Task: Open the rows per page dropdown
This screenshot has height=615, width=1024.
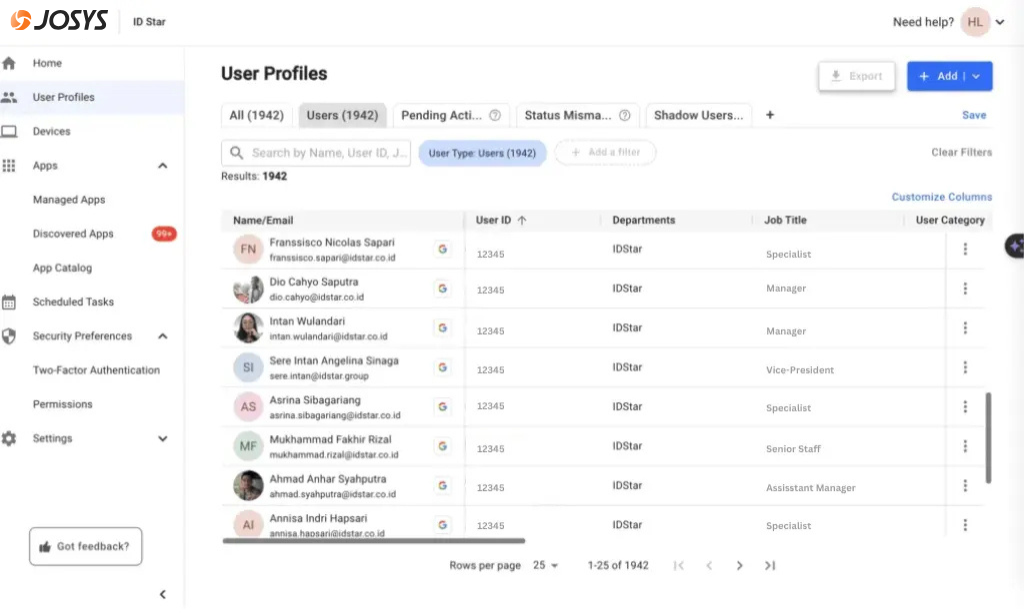Action: [546, 566]
